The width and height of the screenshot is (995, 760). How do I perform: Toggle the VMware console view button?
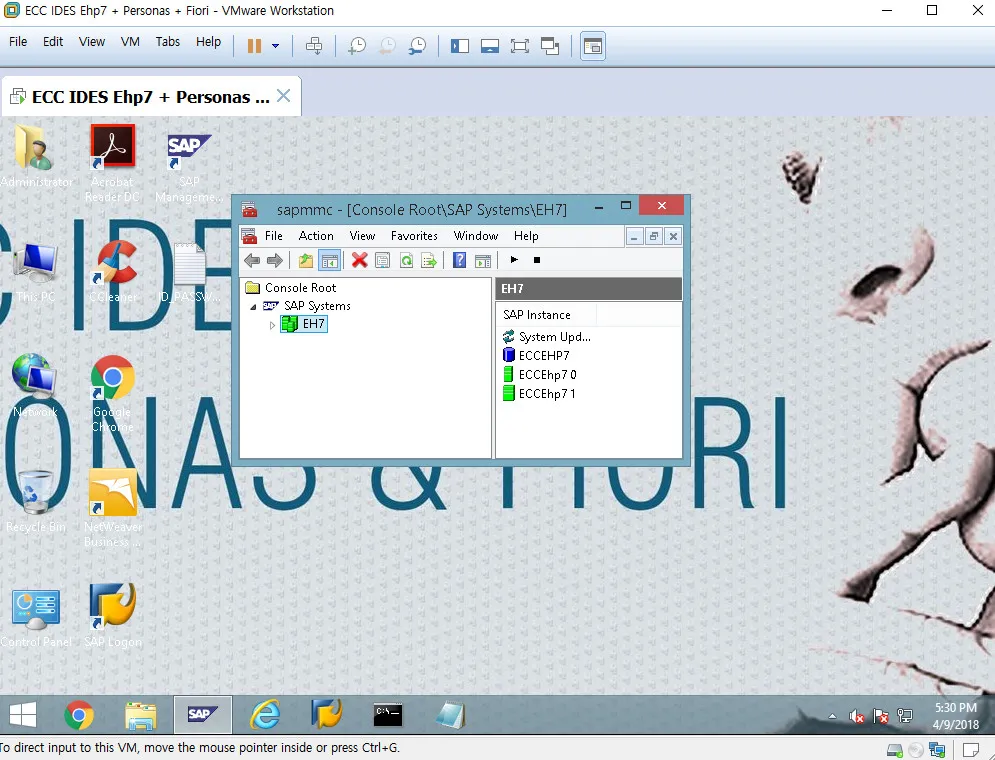pyautogui.click(x=593, y=46)
